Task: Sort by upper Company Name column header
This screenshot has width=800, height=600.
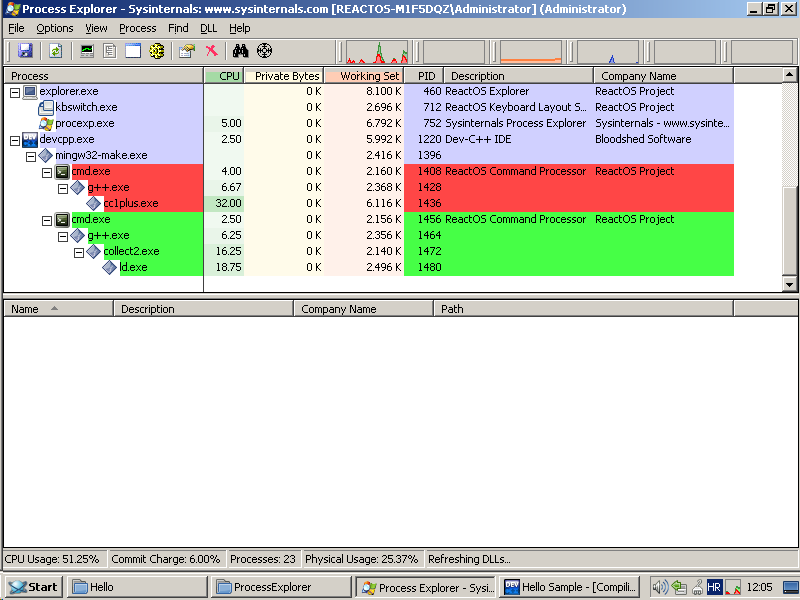Action: click(663, 76)
